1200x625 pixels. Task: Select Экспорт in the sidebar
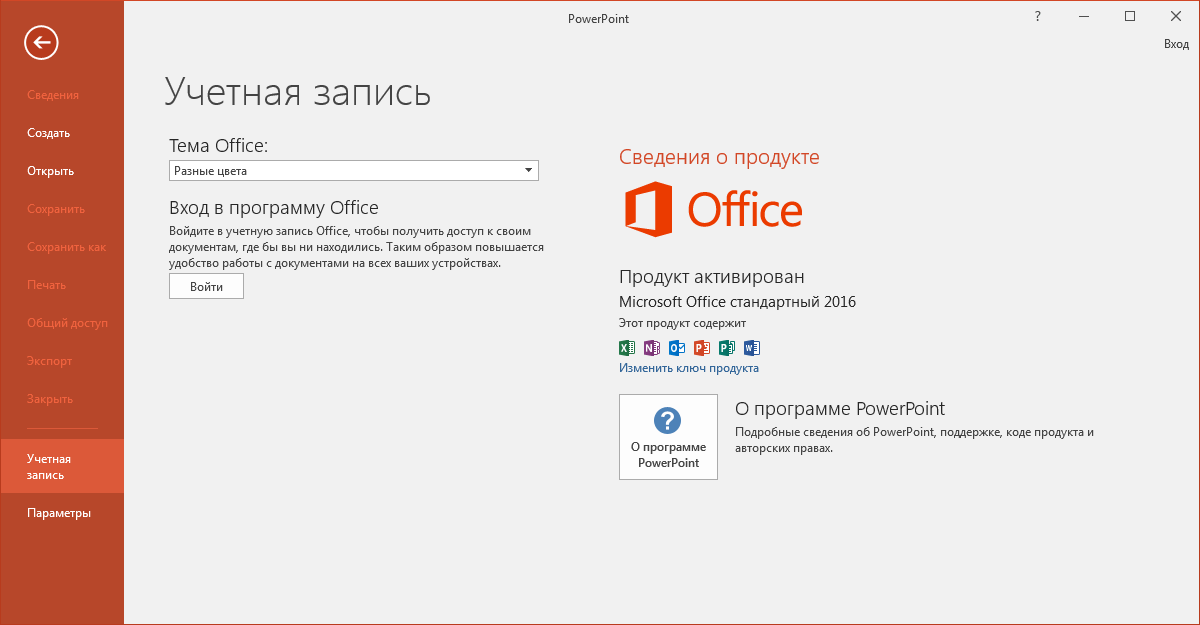[50, 361]
